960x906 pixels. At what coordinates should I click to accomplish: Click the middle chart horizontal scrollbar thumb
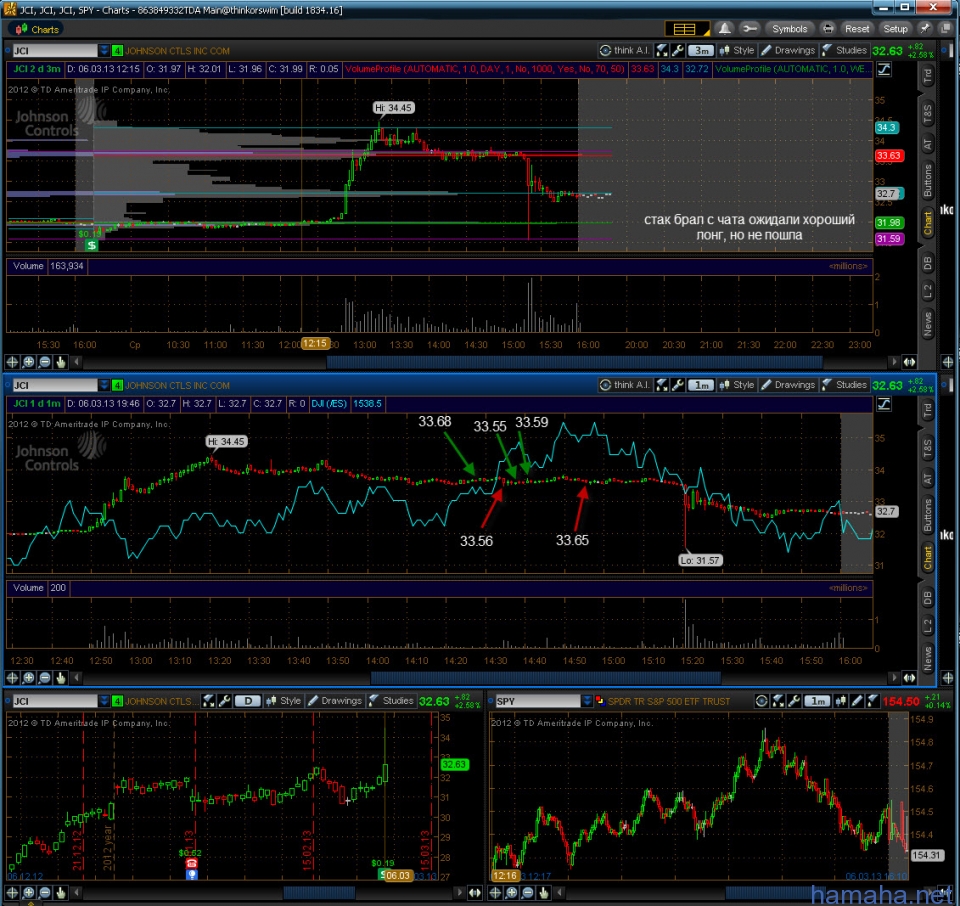tap(546, 678)
